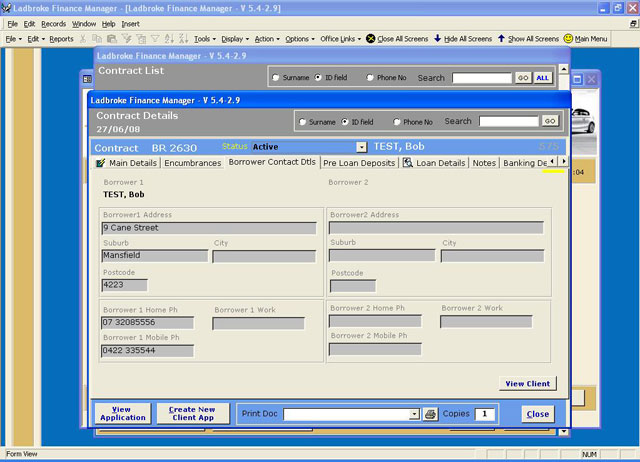Click the Borrower1 Address field 9 Cane Street
Viewport: 640px width, 462px height.
(209, 228)
